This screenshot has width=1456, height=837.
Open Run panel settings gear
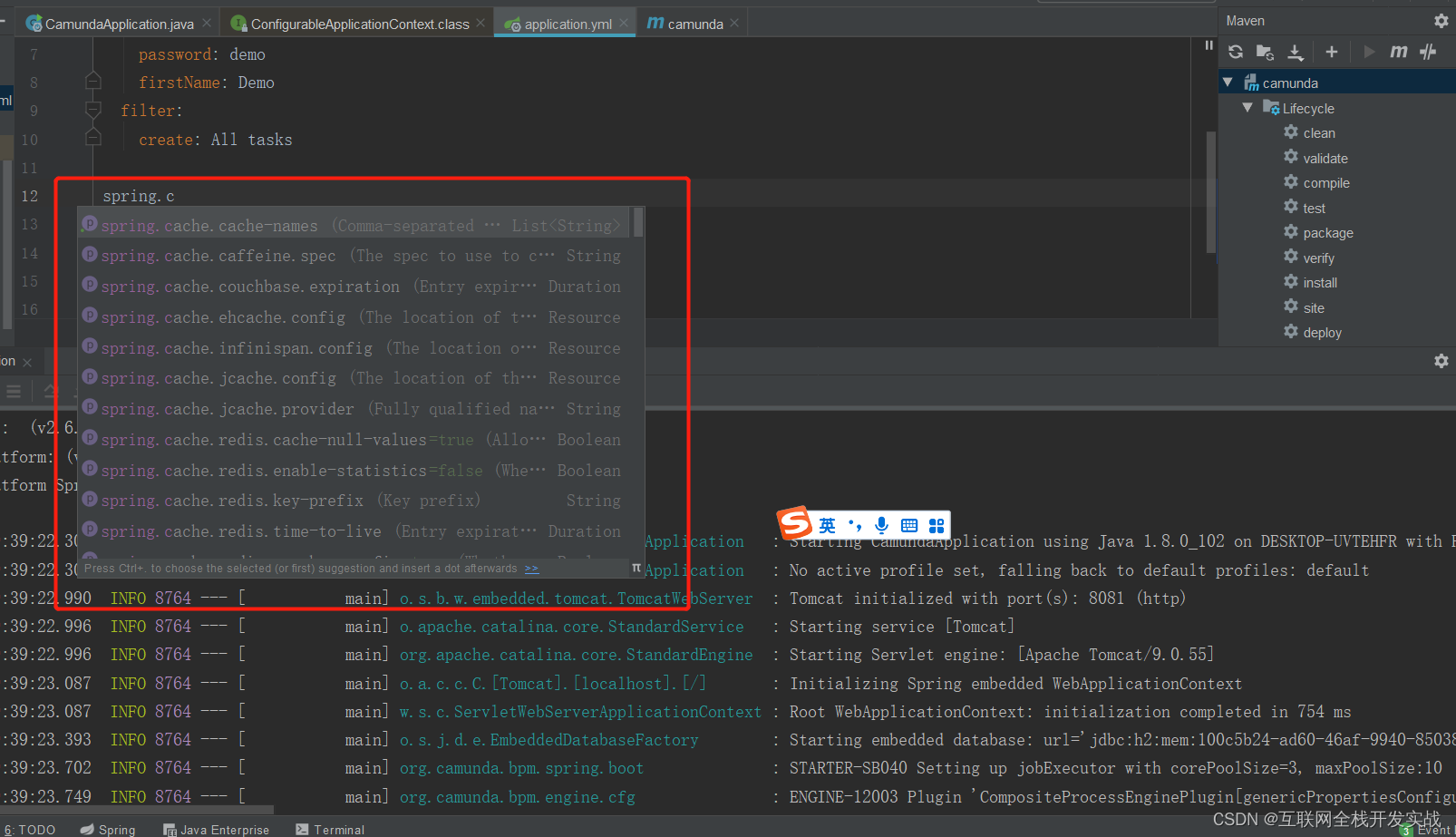[x=1441, y=361]
